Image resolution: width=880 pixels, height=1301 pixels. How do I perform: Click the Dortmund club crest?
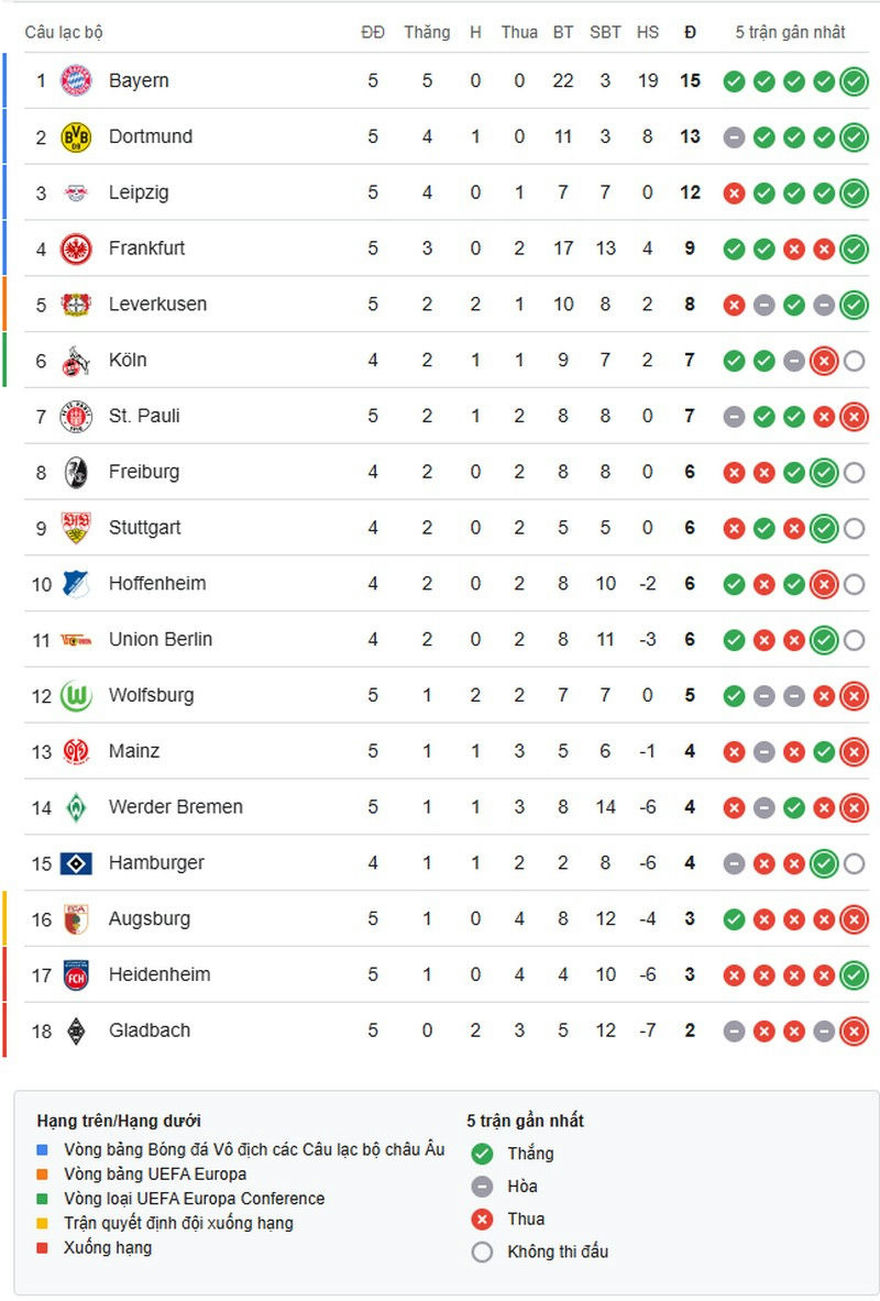[76, 137]
